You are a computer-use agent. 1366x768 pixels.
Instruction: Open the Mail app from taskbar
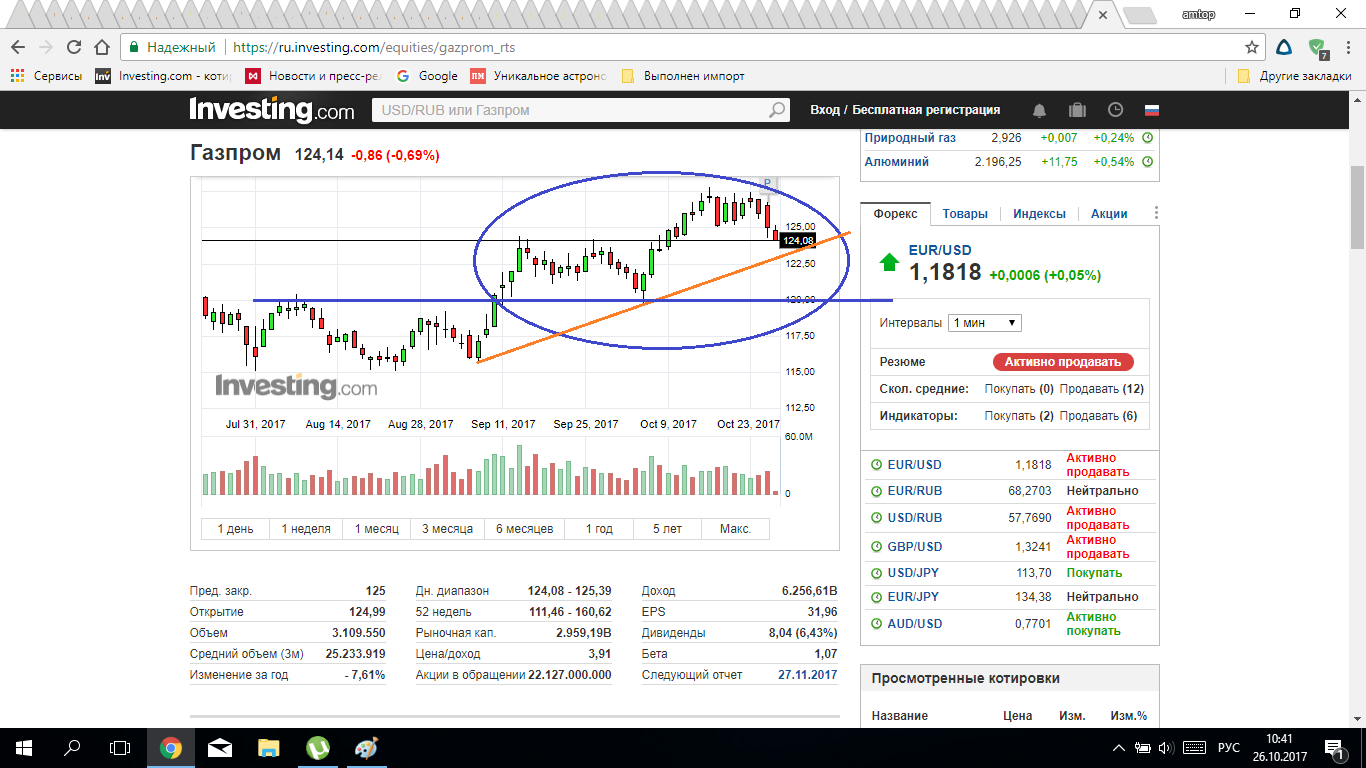[x=220, y=747]
